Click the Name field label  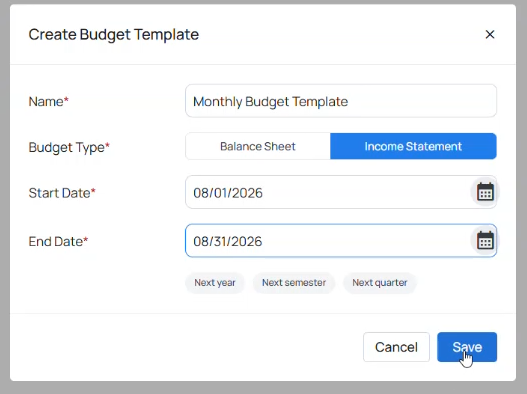(x=49, y=102)
